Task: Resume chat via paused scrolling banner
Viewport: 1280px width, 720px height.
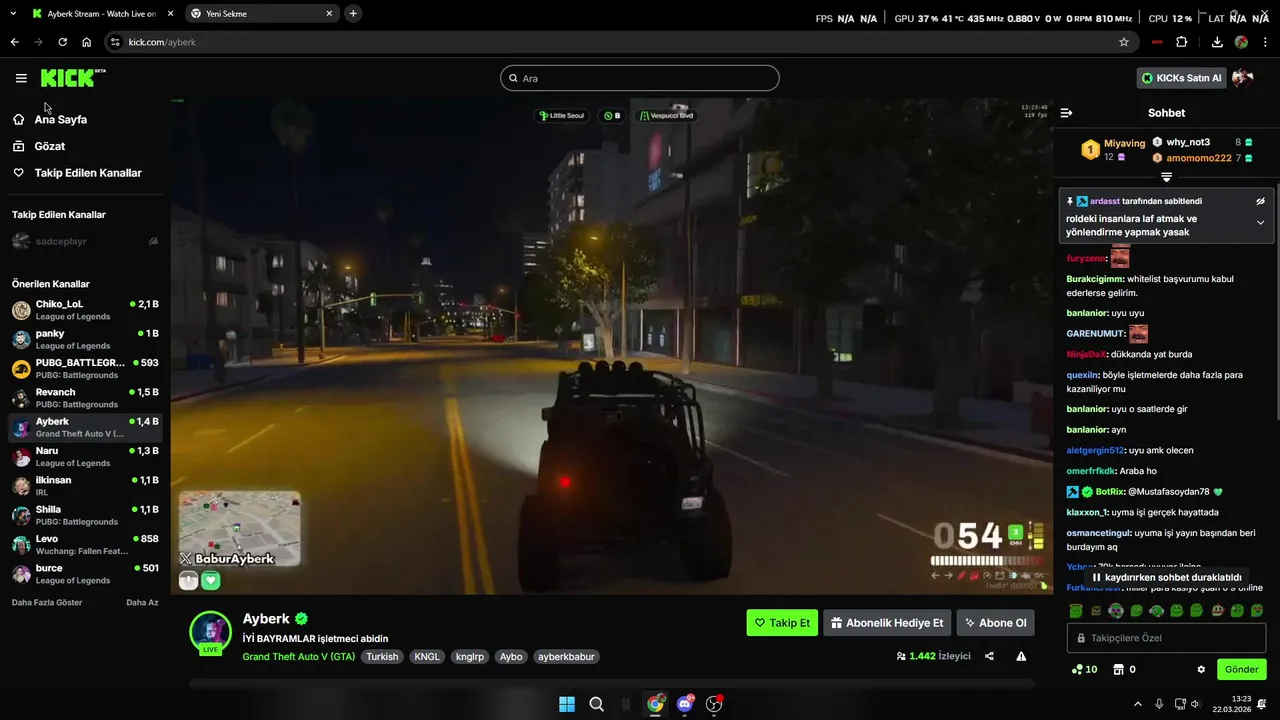Action: pos(1167,577)
